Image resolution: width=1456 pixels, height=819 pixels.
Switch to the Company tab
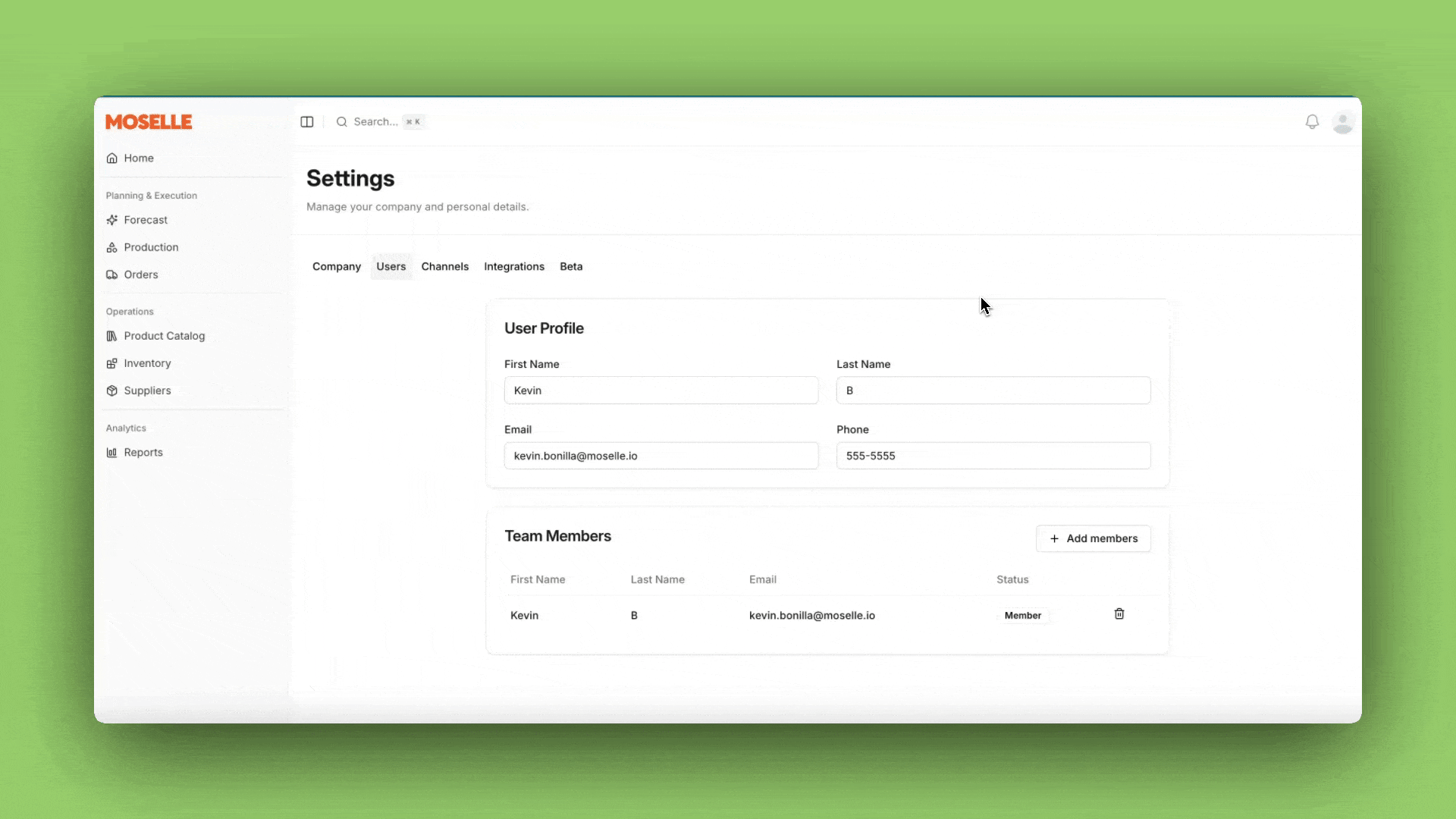tap(336, 267)
